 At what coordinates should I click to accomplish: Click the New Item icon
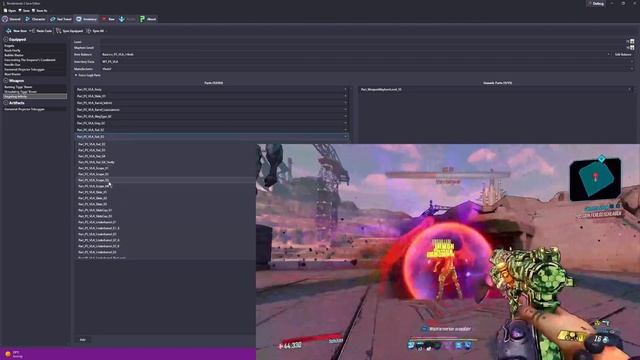9,31
